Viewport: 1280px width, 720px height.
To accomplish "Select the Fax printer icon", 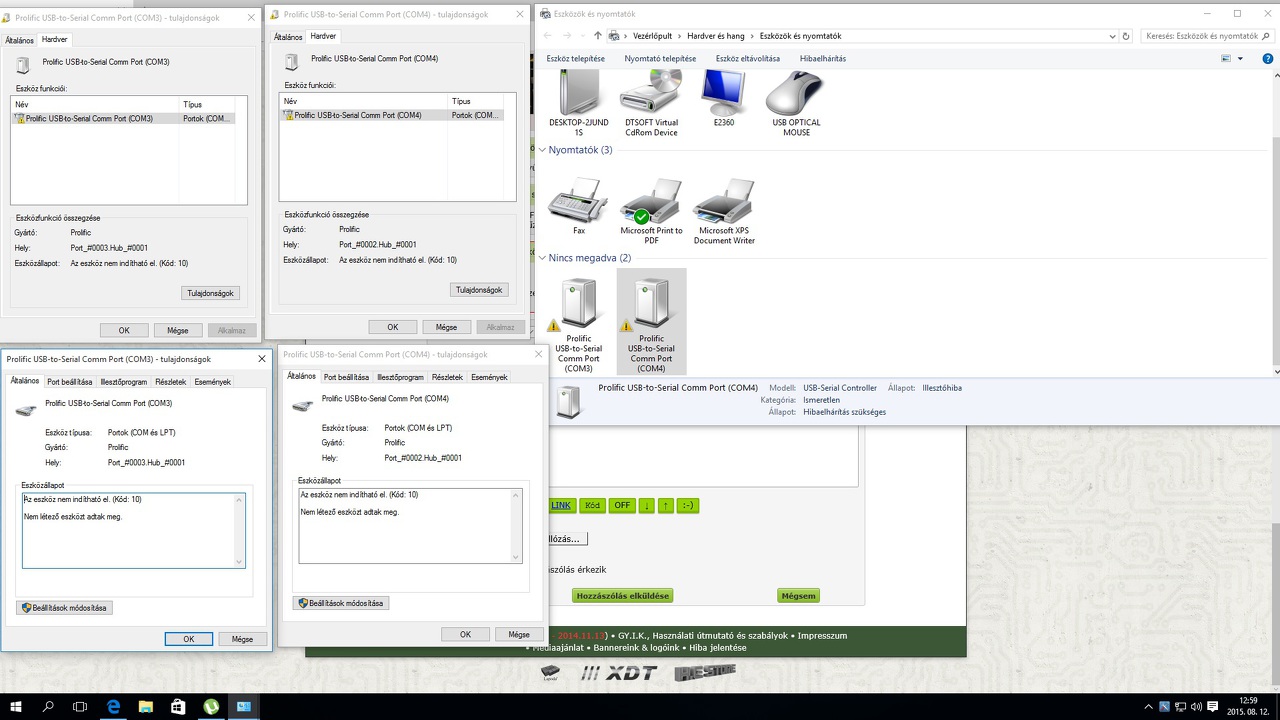I will [x=579, y=207].
